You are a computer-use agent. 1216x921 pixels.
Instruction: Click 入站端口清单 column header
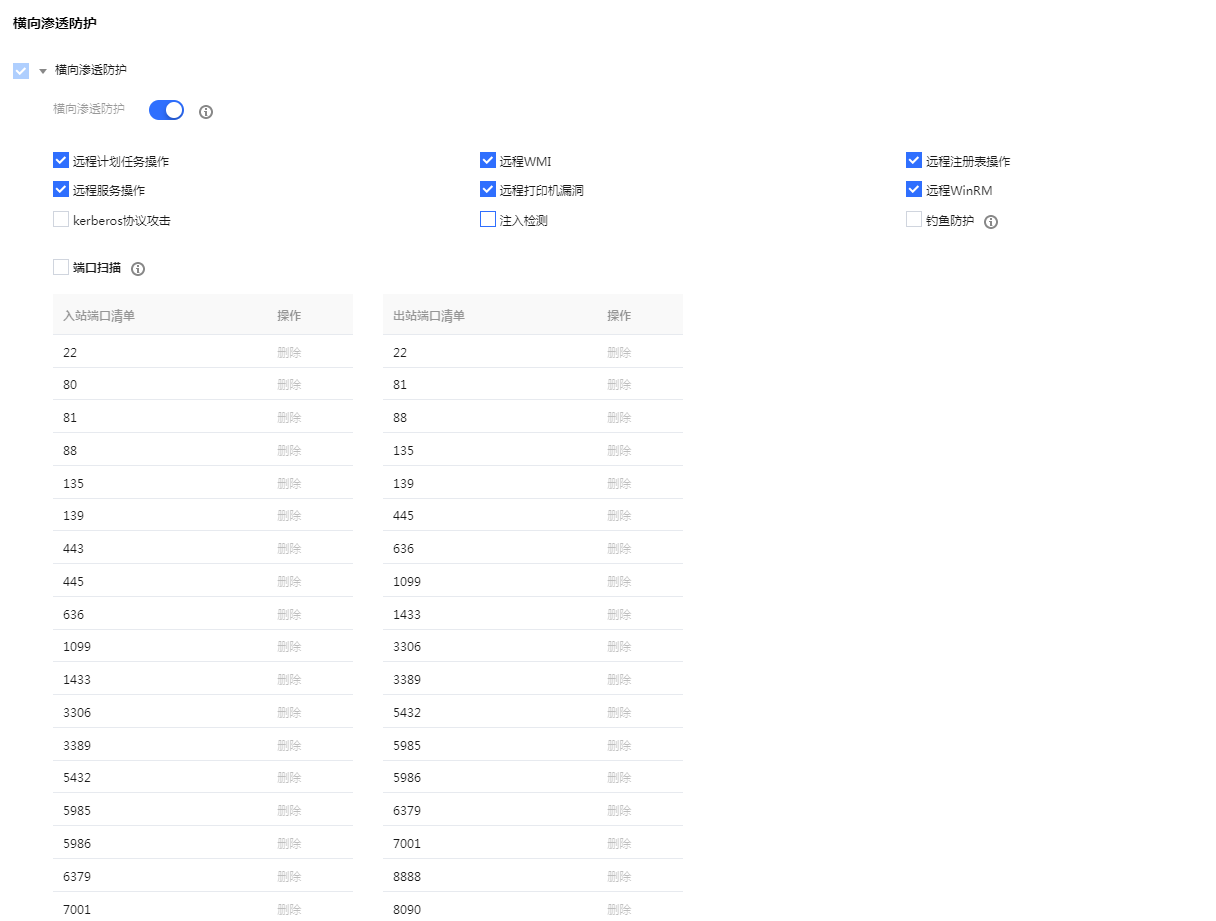coord(99,316)
